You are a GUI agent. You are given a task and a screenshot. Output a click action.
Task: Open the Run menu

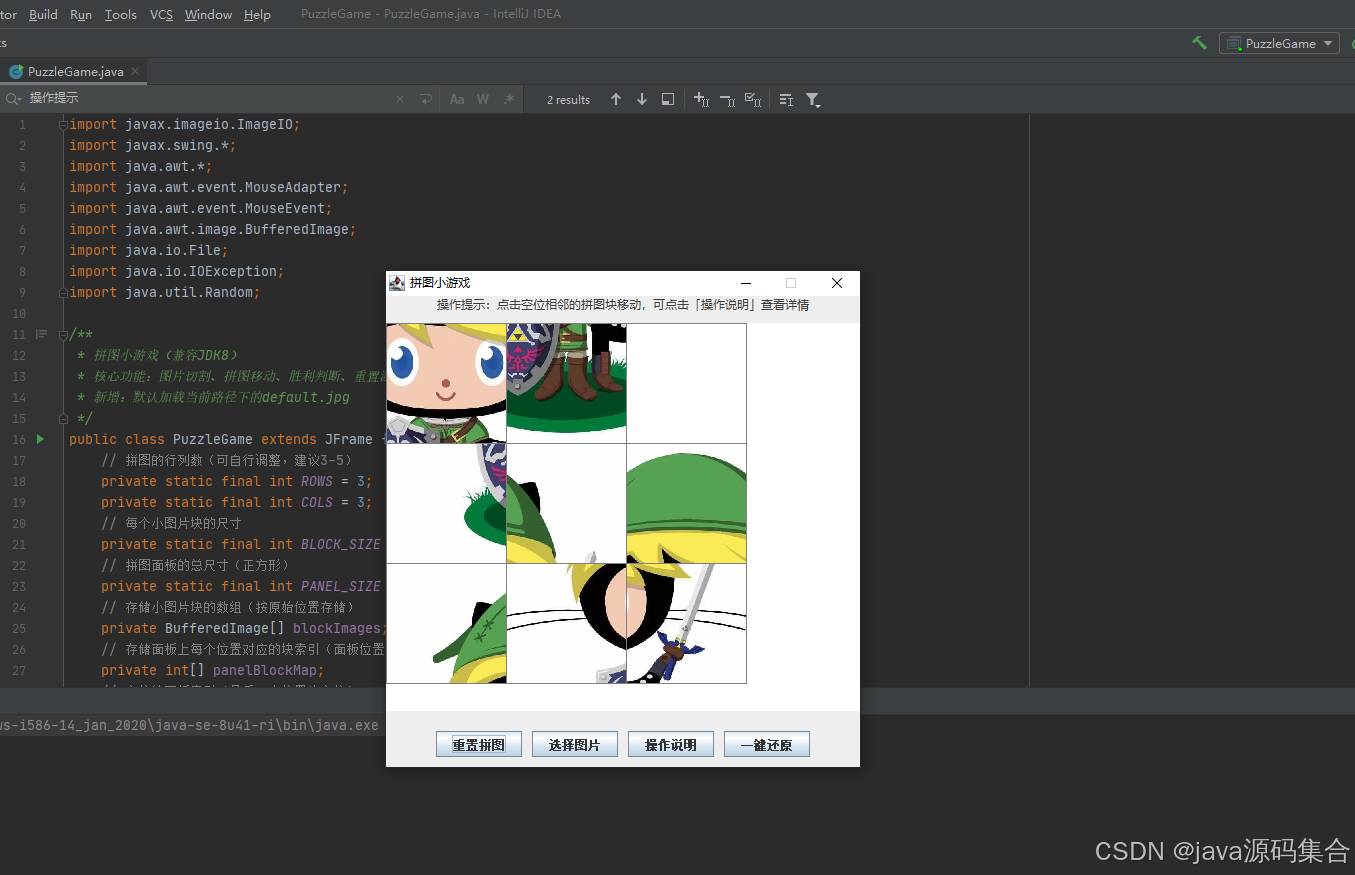(x=81, y=14)
